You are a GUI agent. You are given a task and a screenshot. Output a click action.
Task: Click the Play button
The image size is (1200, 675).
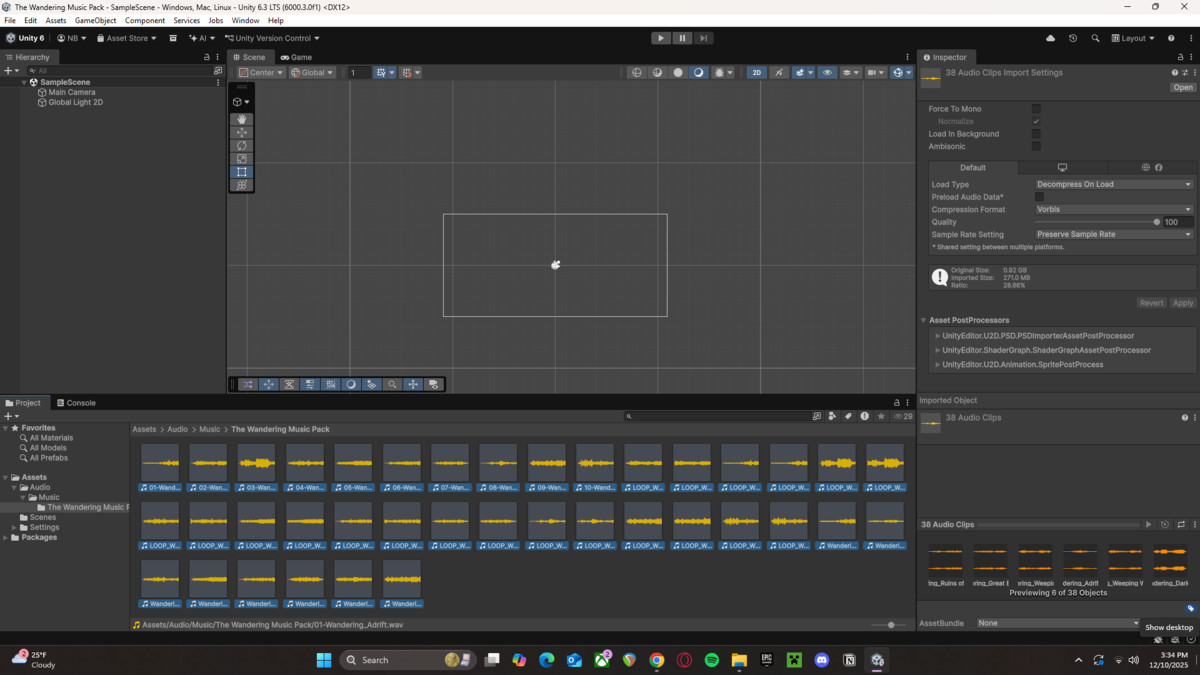[660, 38]
